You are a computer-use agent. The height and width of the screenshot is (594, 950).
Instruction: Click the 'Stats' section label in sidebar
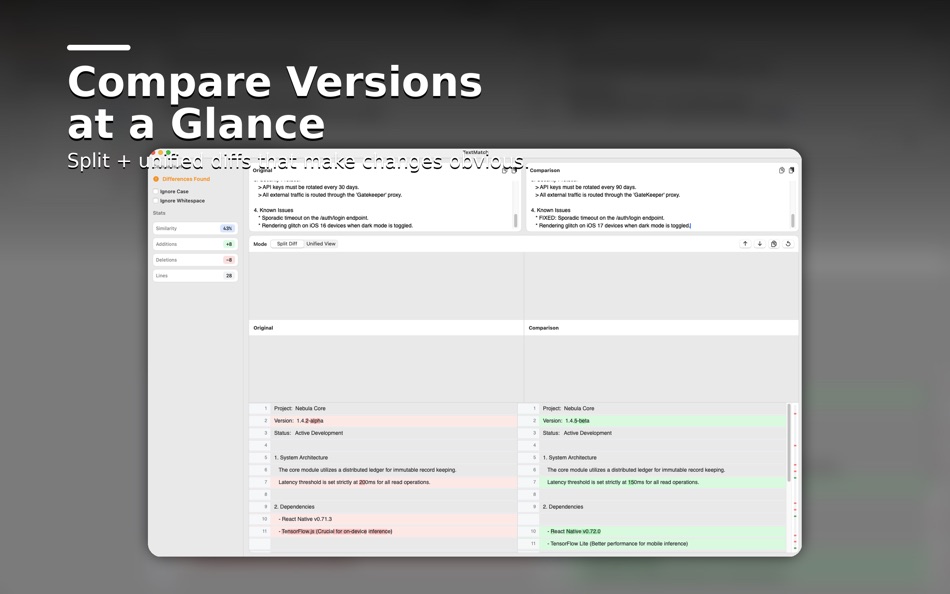(x=159, y=213)
